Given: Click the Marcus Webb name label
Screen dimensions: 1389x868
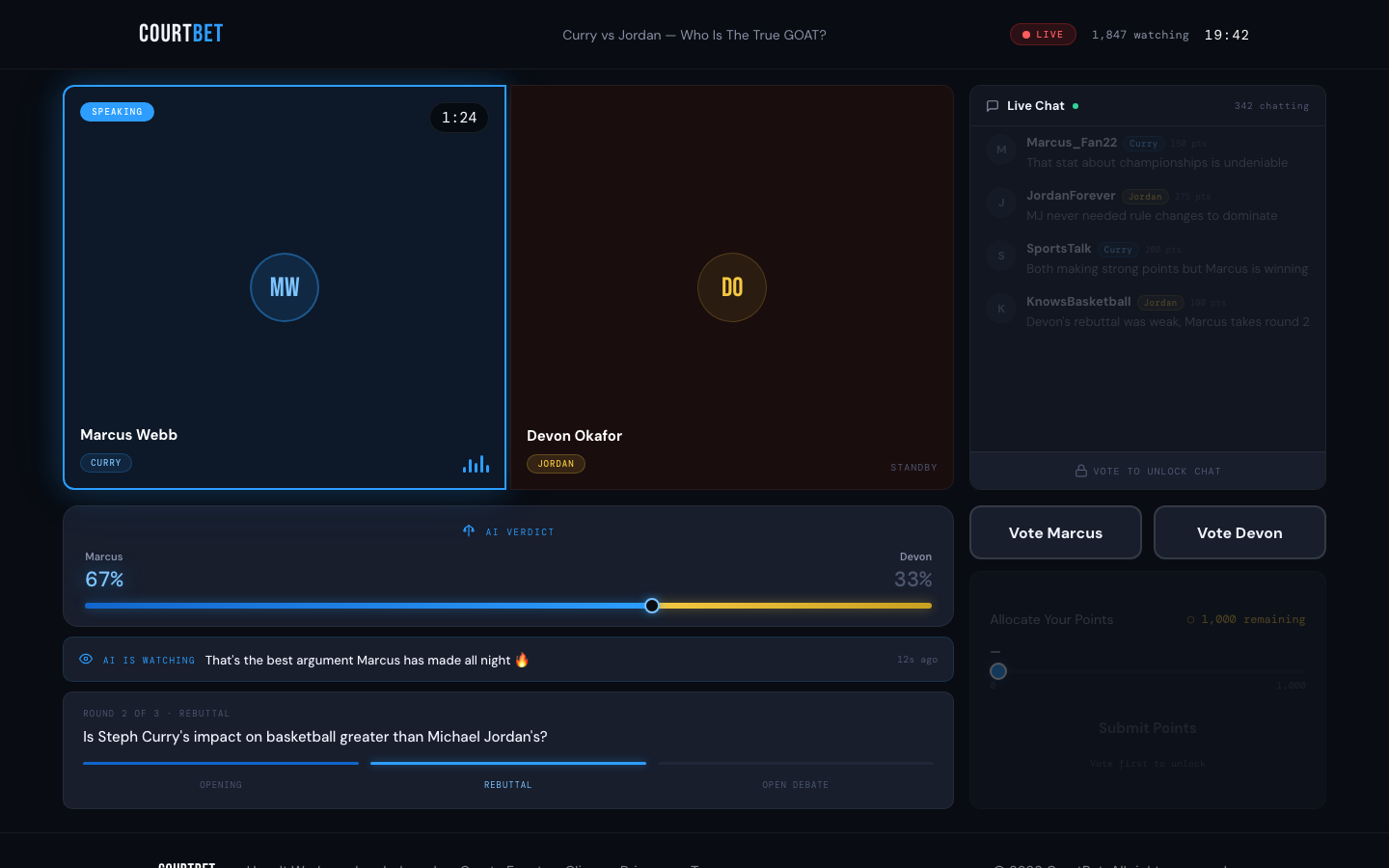Looking at the screenshot, I should point(128,435).
